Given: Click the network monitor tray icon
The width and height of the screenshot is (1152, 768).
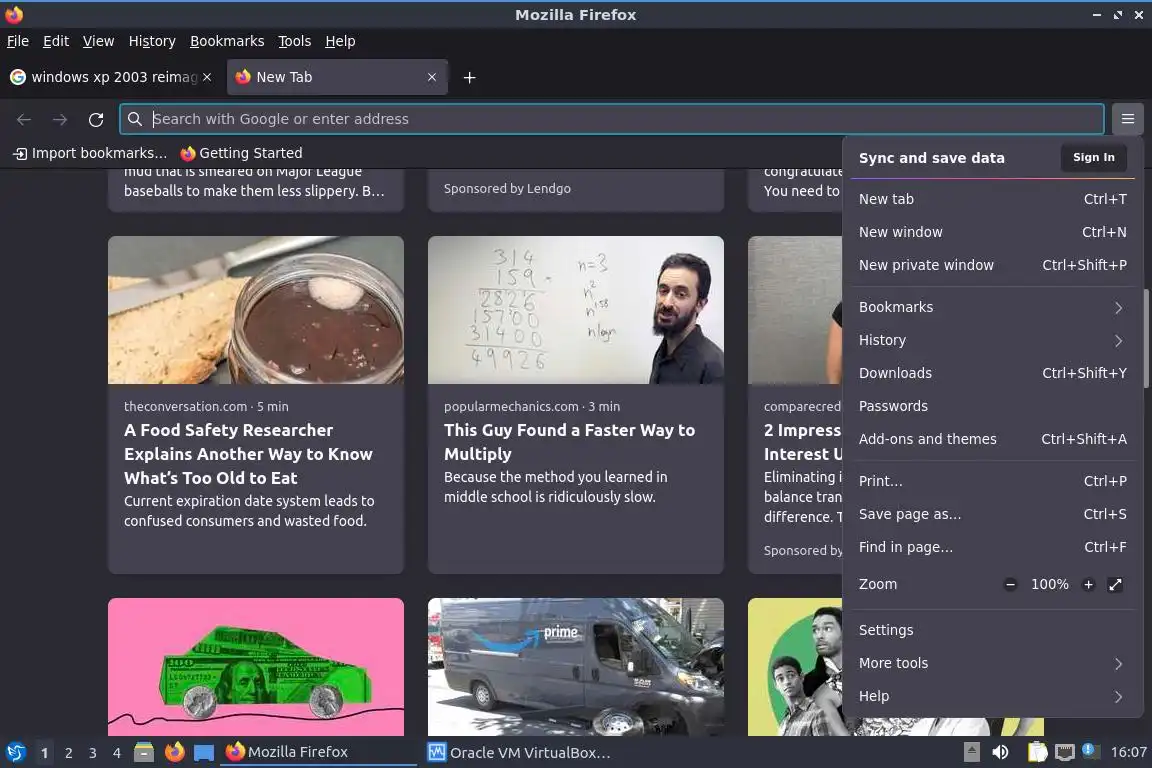Looking at the screenshot, I should tap(1064, 752).
